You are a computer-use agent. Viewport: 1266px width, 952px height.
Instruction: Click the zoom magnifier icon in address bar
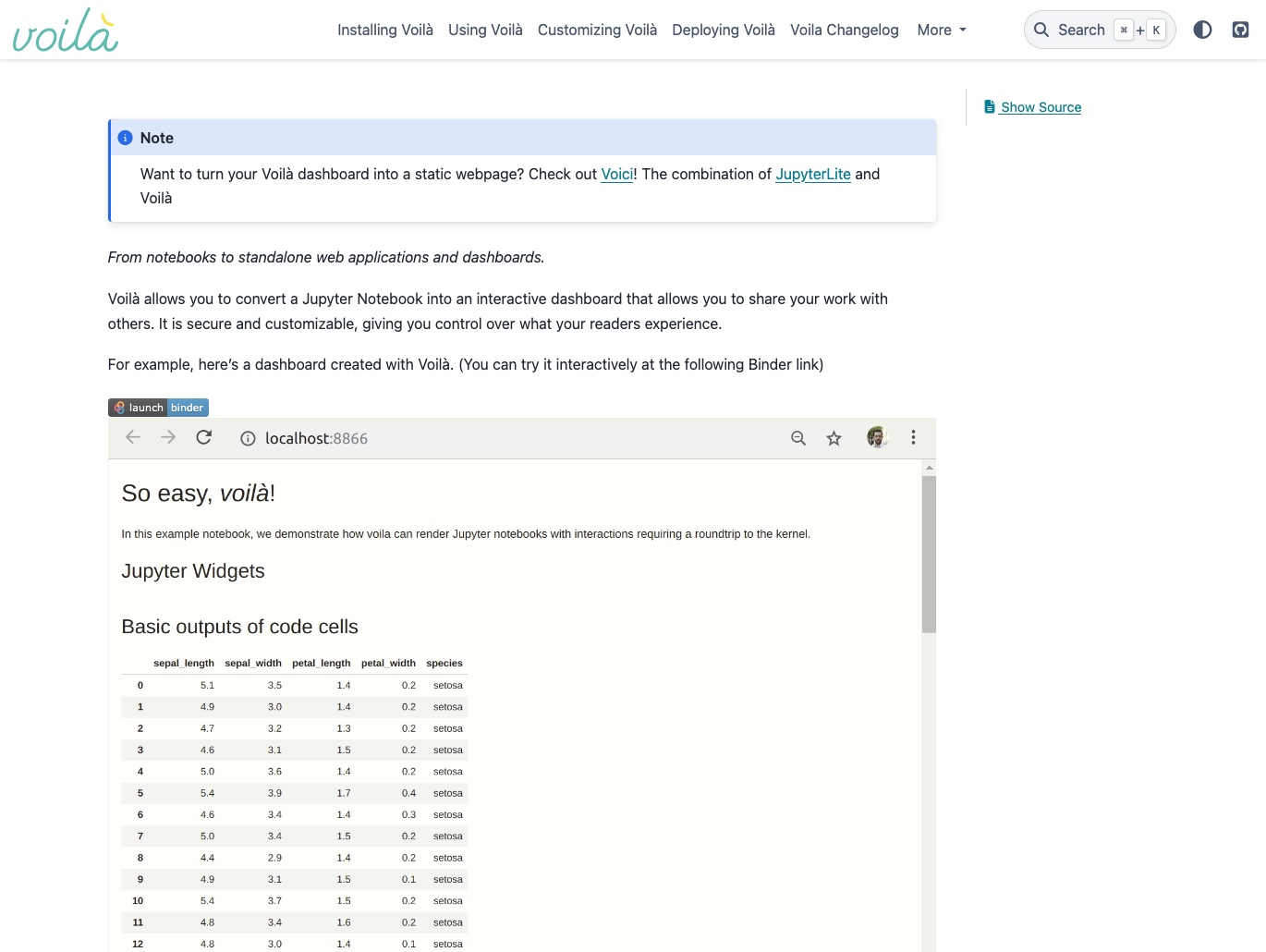point(798,438)
